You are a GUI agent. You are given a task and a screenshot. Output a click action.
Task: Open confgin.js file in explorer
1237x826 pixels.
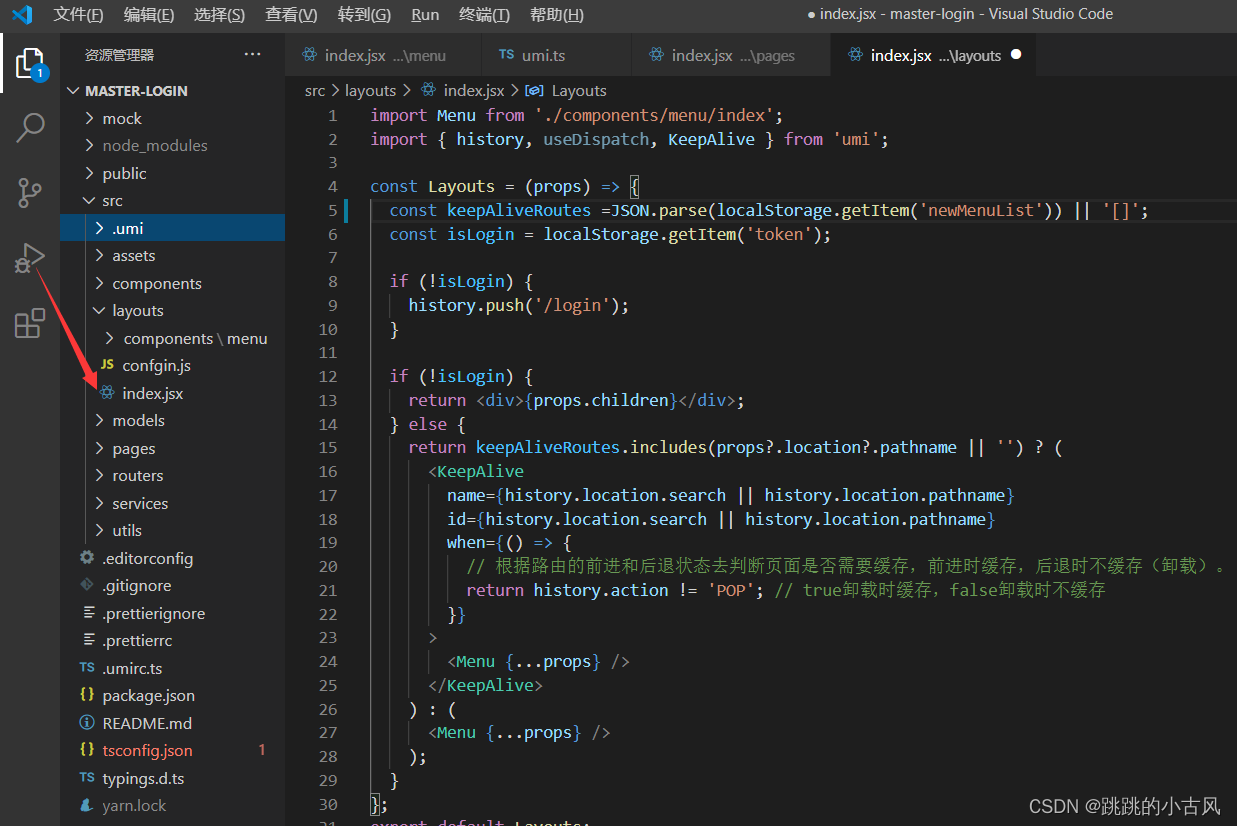tap(156, 366)
